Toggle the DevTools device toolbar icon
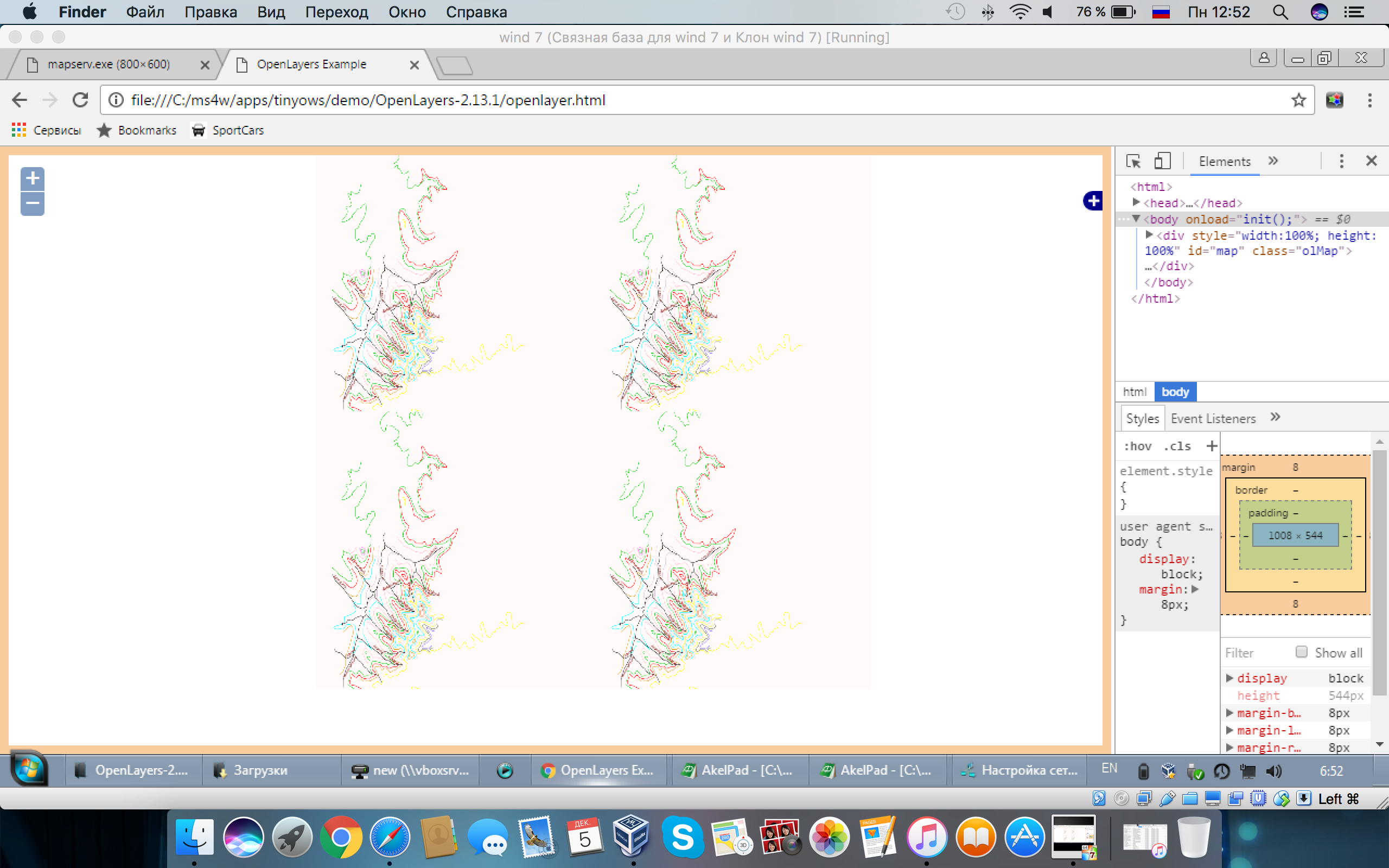 pyautogui.click(x=1162, y=161)
